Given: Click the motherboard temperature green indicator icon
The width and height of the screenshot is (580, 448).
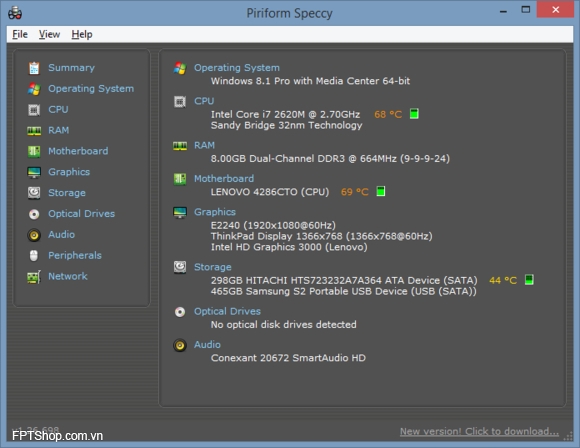Looking at the screenshot, I should click(x=381, y=192).
